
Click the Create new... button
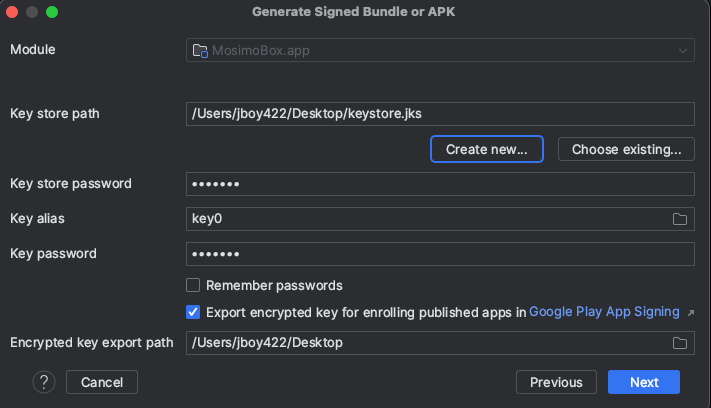point(486,149)
